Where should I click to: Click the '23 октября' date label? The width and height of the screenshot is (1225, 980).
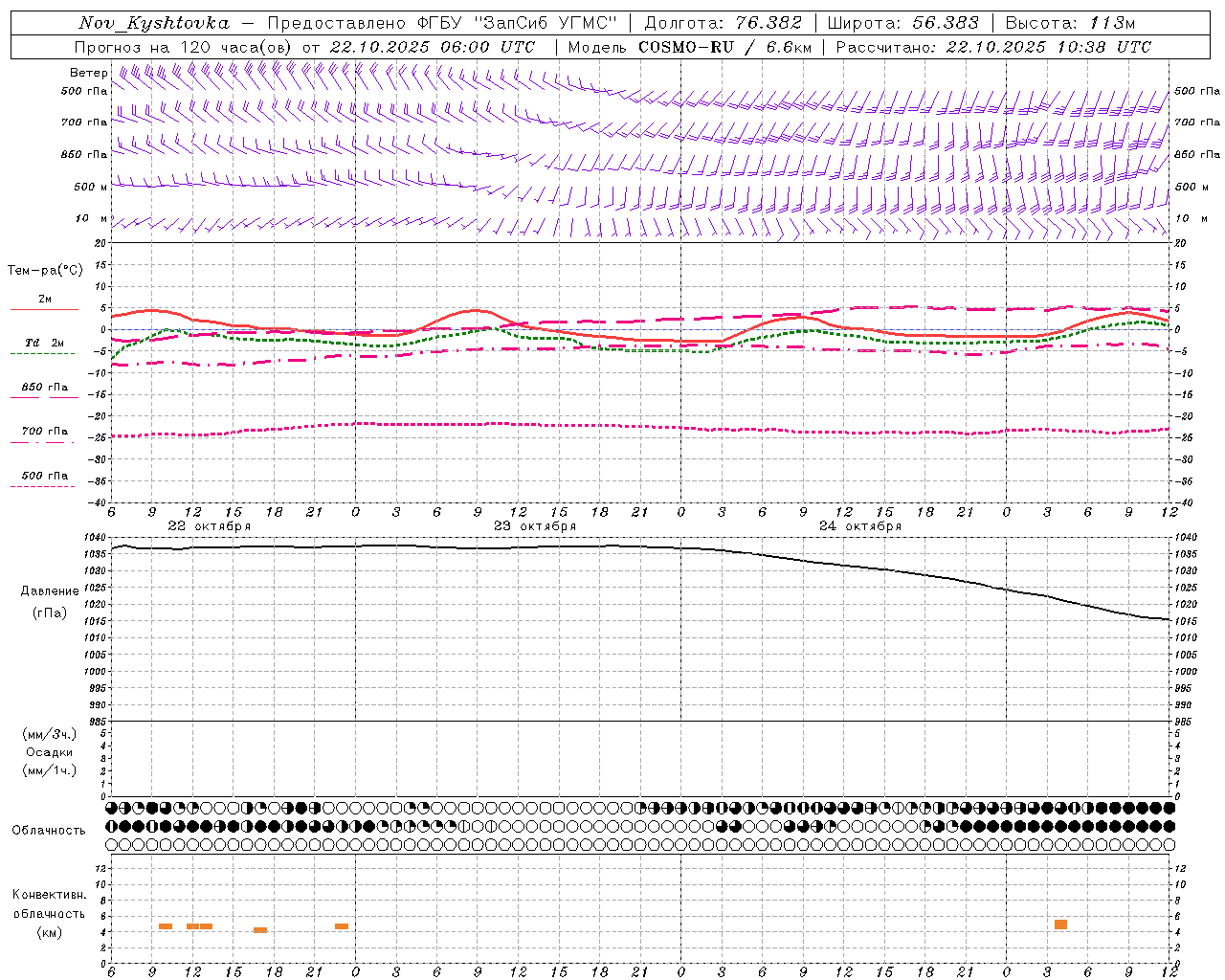[535, 526]
